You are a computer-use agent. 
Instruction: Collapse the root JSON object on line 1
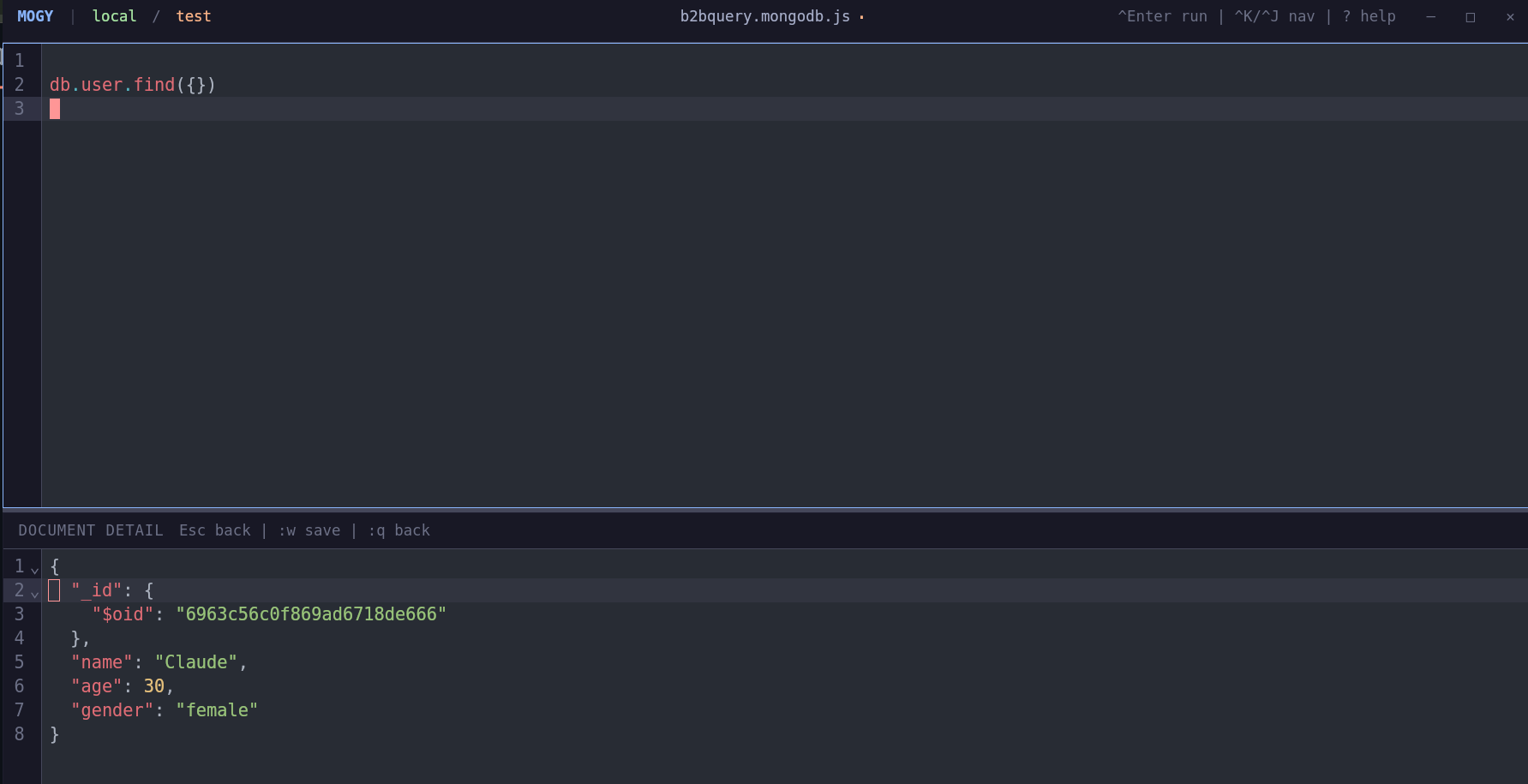tap(33, 568)
